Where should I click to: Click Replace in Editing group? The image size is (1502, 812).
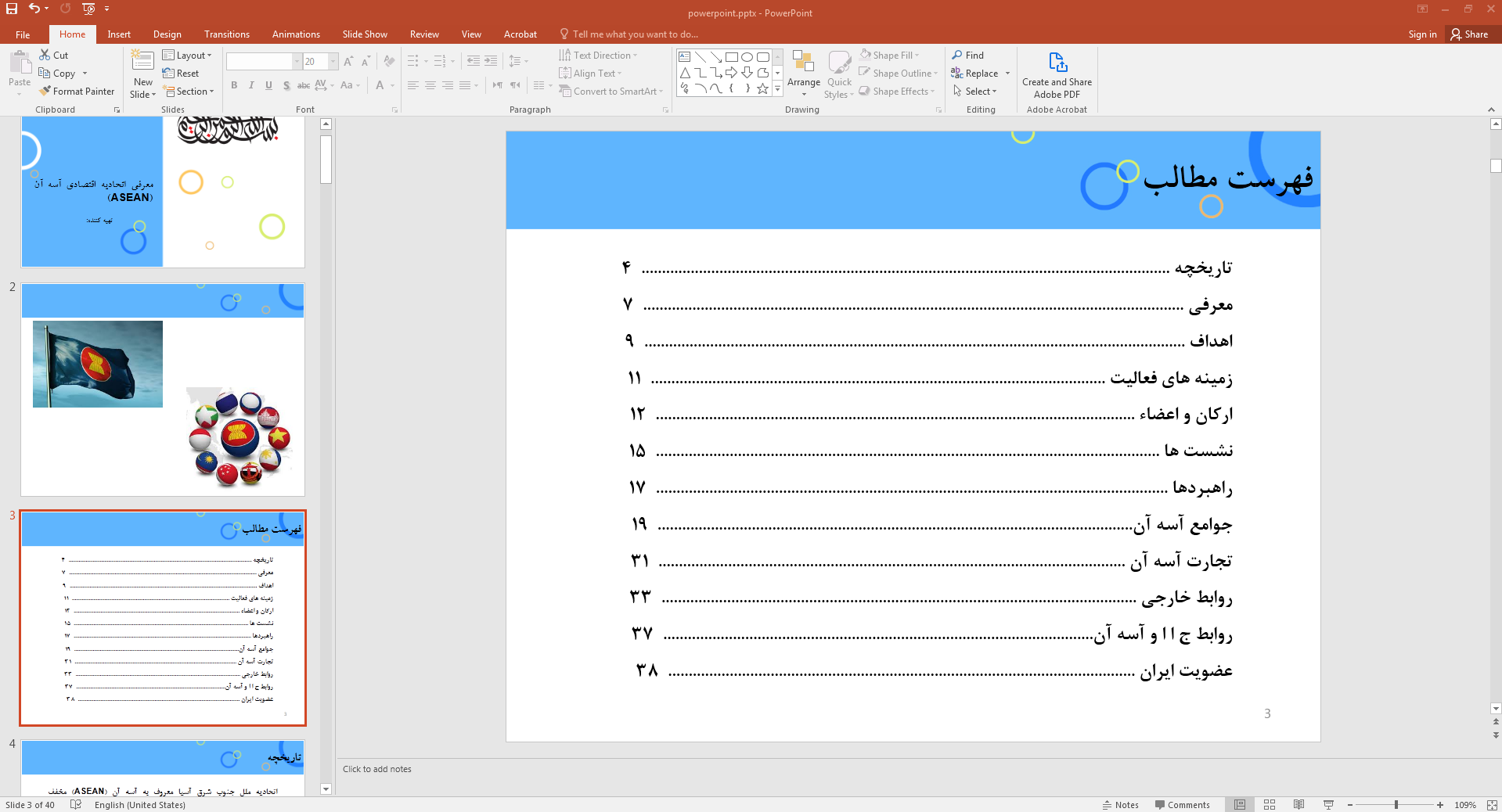tap(975, 73)
